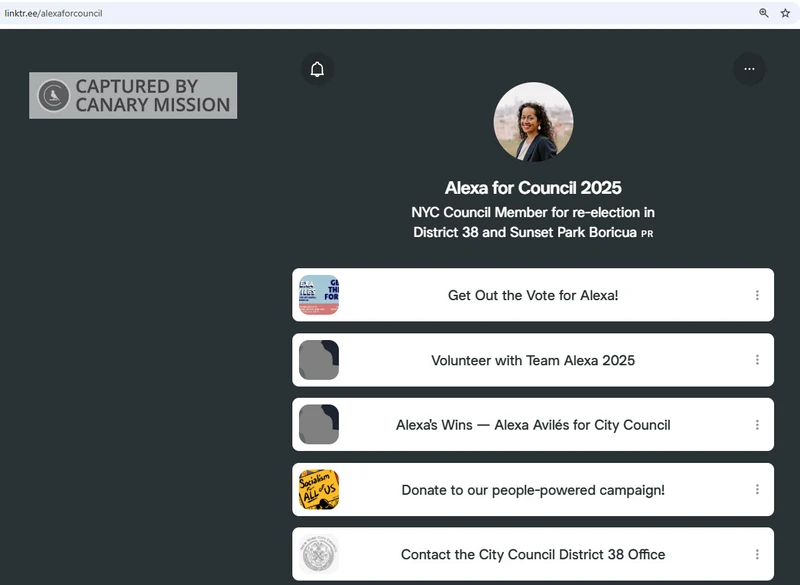Click the browser zoom magnifier icon

tap(764, 13)
